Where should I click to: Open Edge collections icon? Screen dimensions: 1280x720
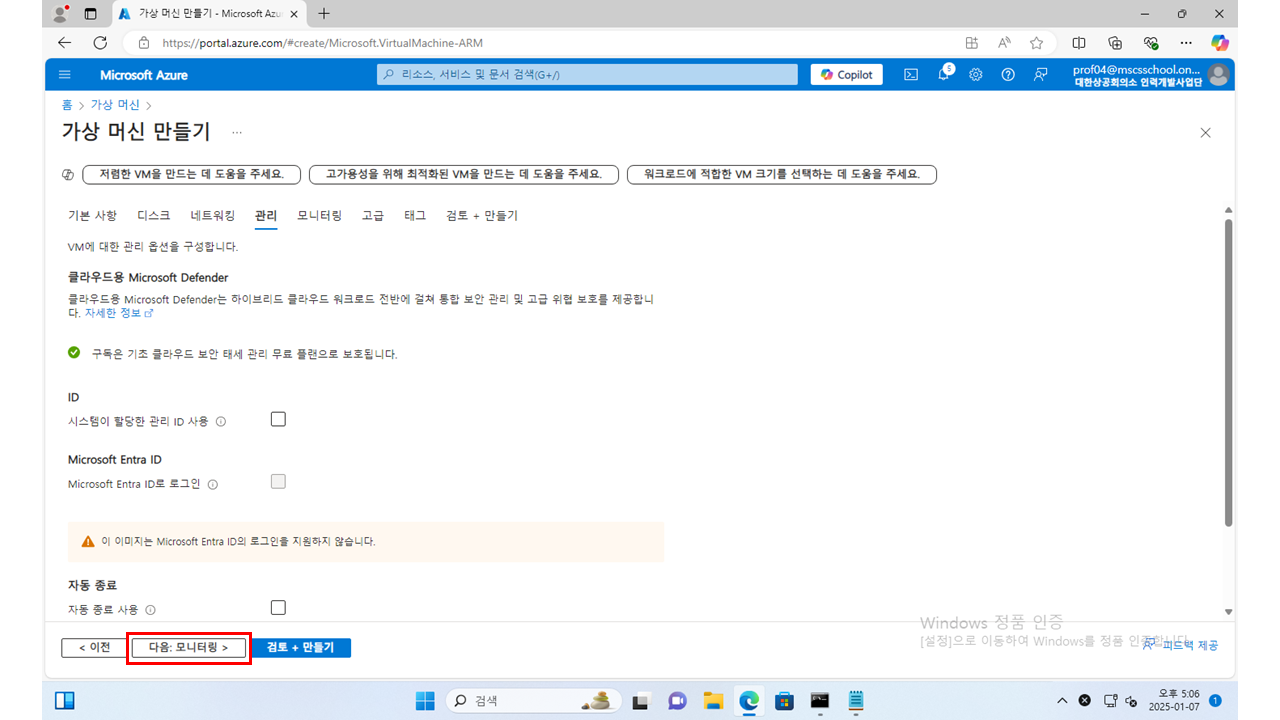pyautogui.click(x=1115, y=43)
